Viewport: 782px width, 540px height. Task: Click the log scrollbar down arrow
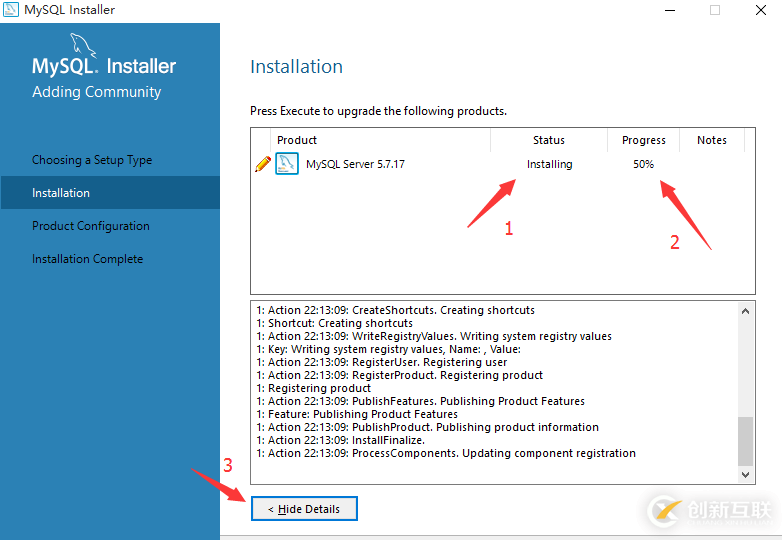746,475
